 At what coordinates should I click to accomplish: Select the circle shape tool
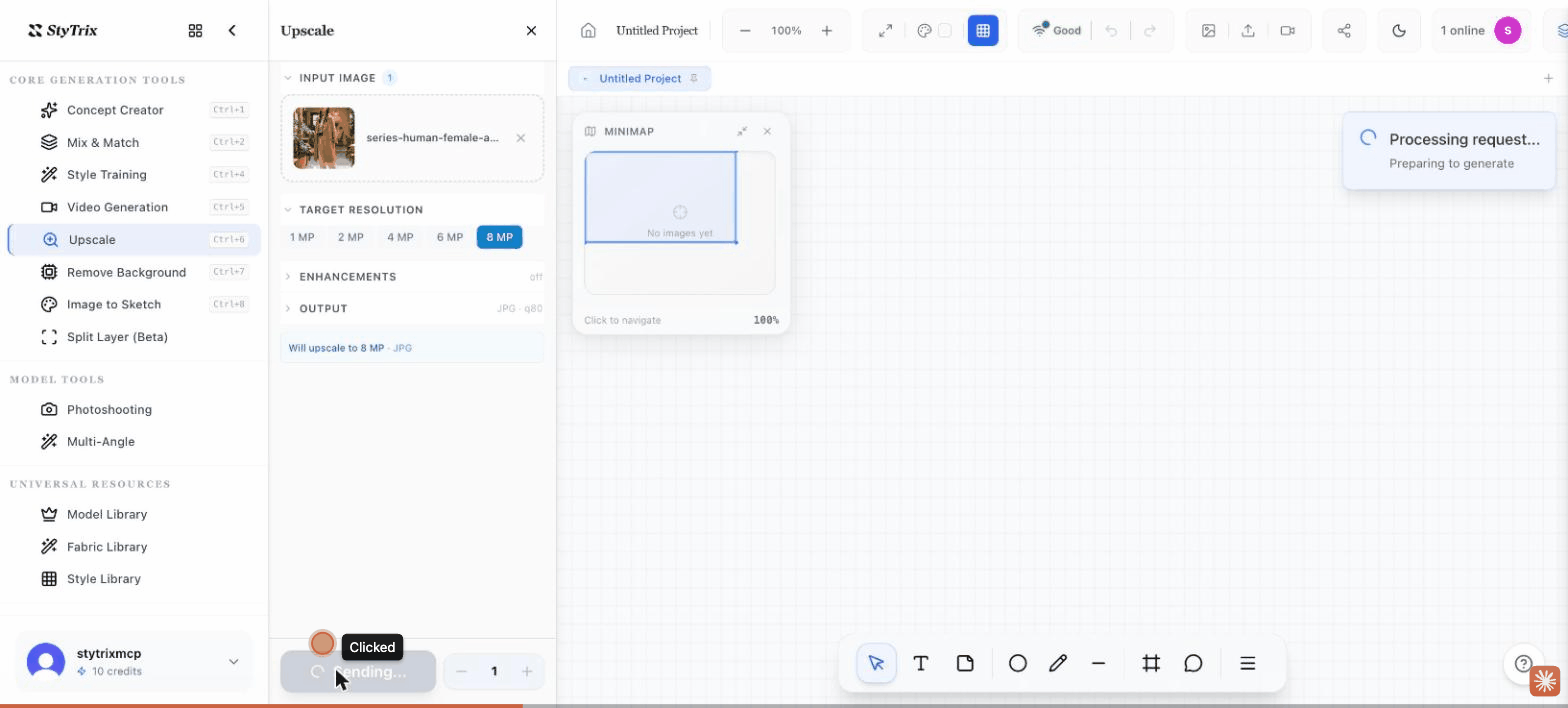click(1018, 663)
